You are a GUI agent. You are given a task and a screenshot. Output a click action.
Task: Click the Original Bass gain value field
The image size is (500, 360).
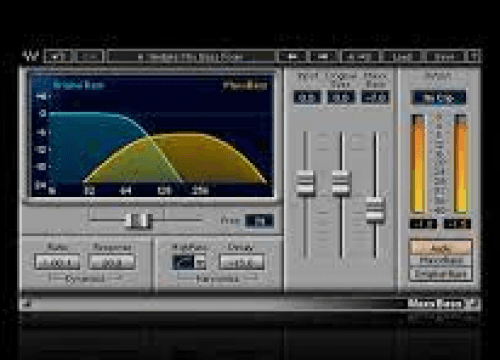point(341,98)
